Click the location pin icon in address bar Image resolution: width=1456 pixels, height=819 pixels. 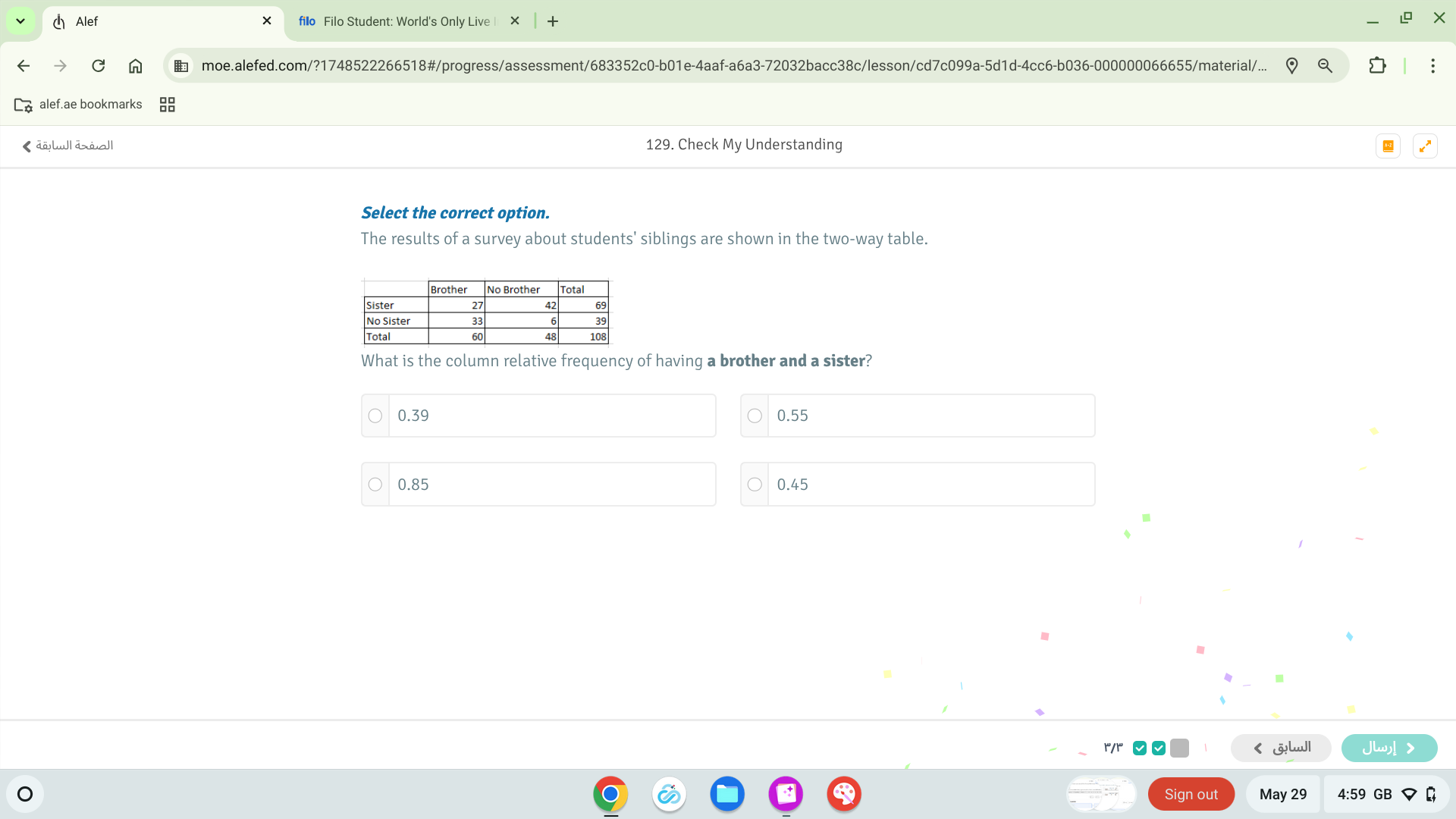[x=1292, y=66]
